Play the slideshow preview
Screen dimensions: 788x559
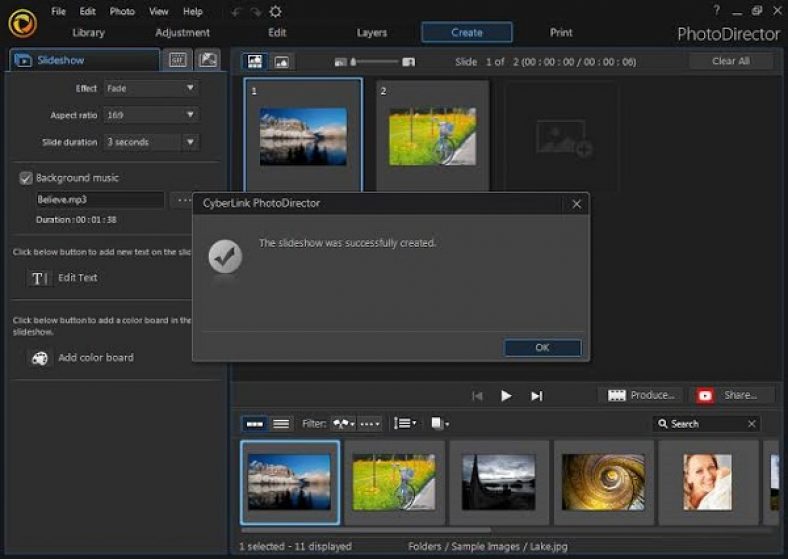(506, 396)
